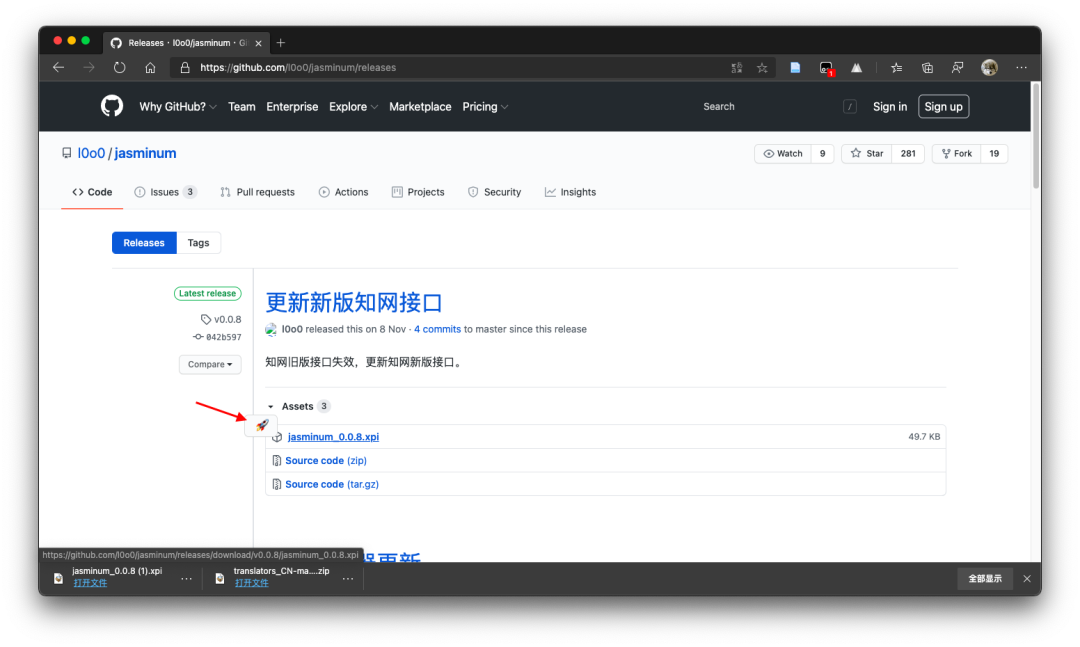Select the Releases button
Image resolution: width=1080 pixels, height=647 pixels.
(x=144, y=243)
